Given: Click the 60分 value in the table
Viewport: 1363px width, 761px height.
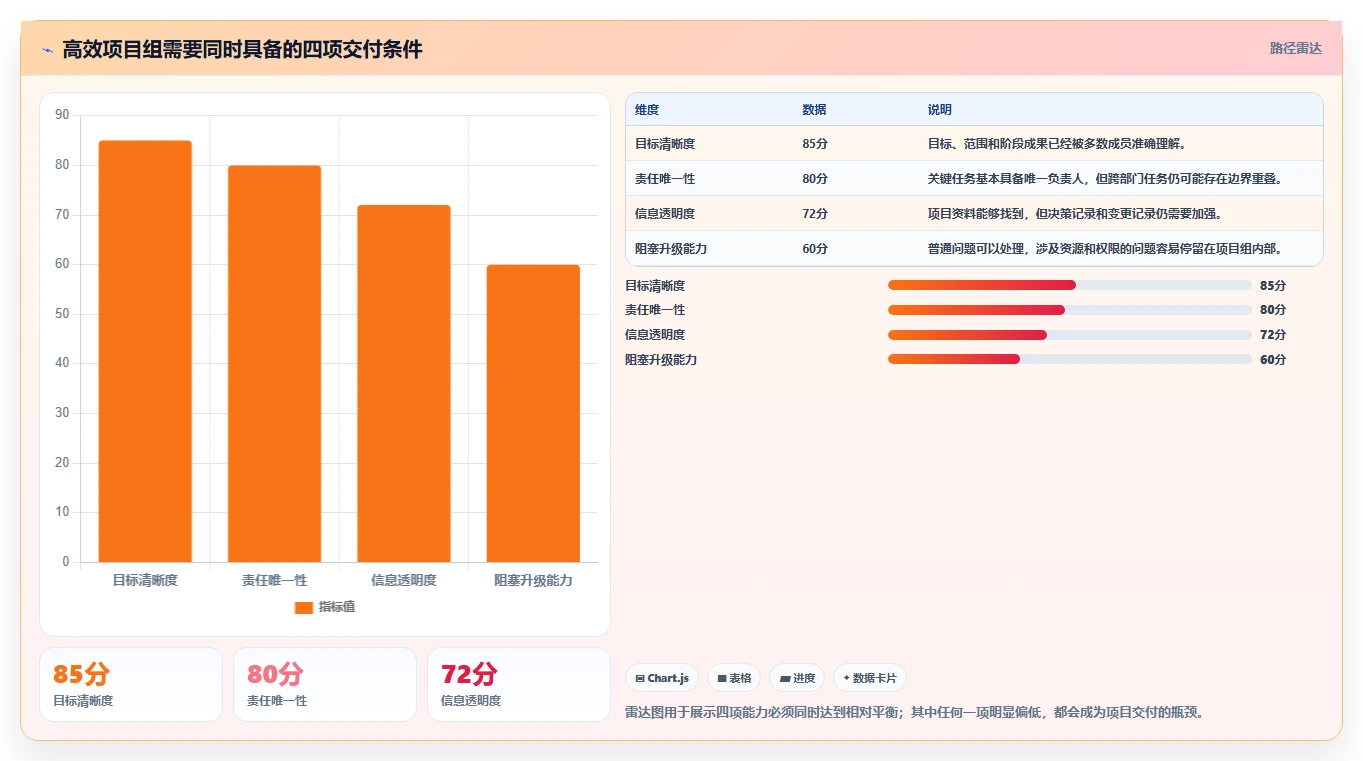Looking at the screenshot, I should 815,249.
